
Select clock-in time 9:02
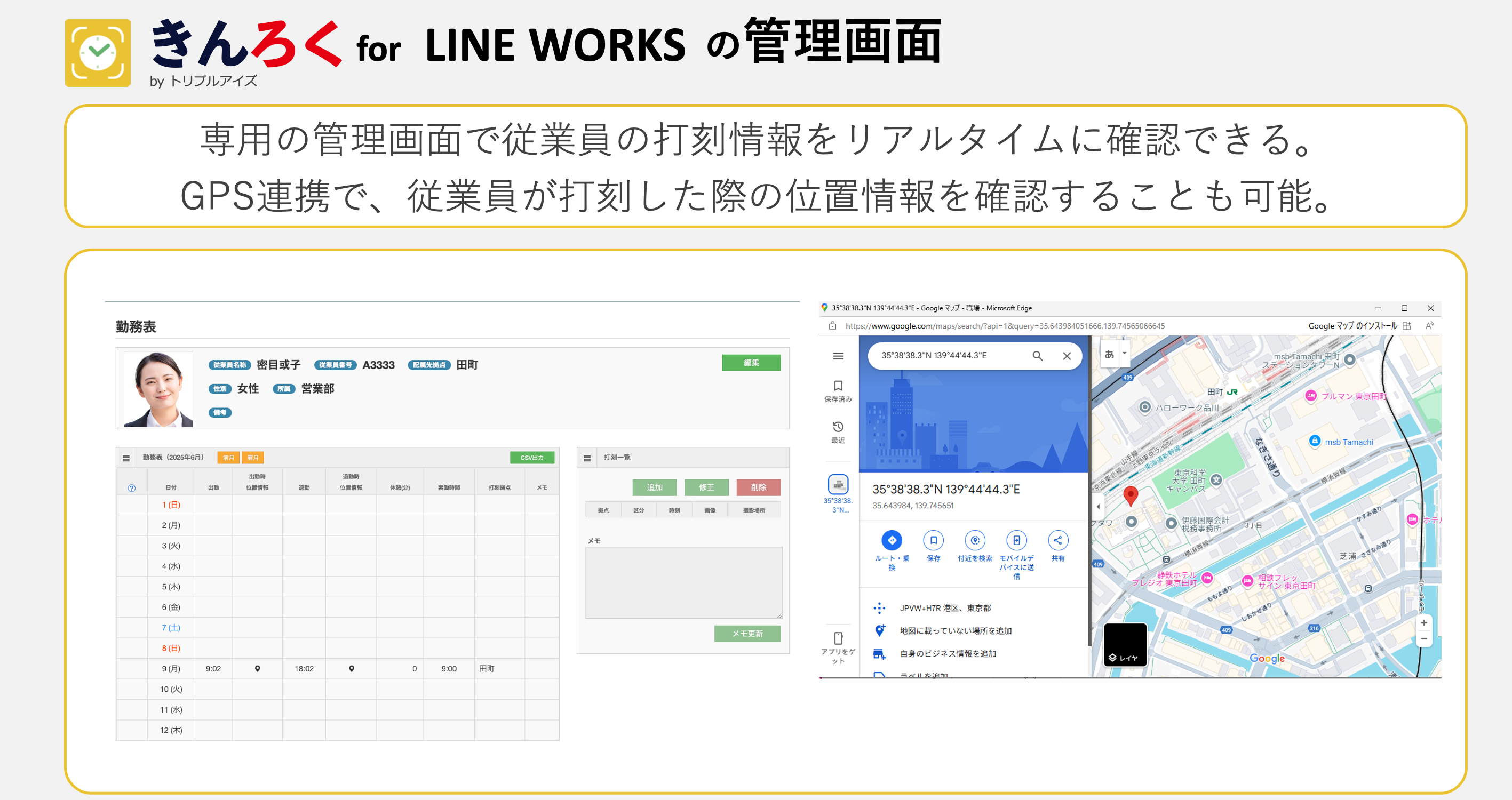pyautogui.click(x=213, y=668)
